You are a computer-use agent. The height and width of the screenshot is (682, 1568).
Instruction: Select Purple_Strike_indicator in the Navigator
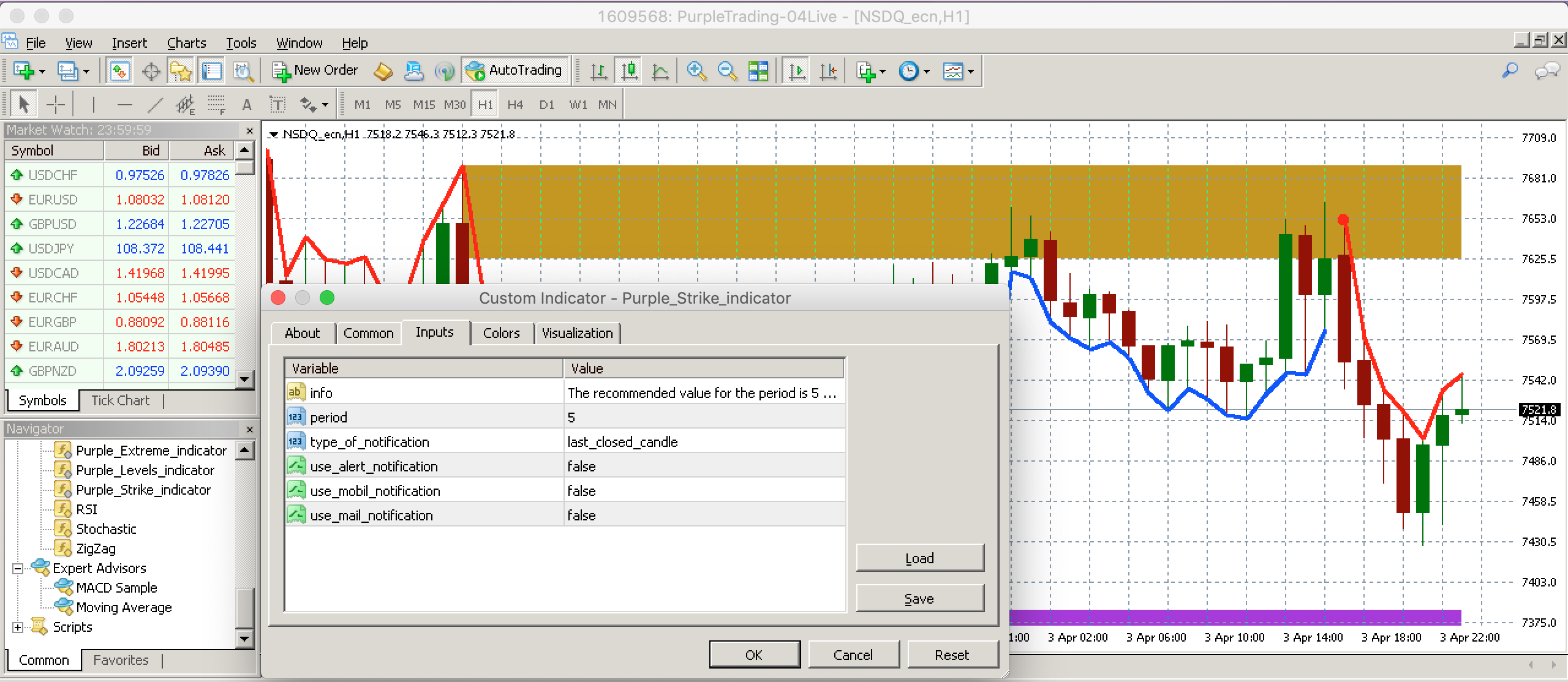[x=143, y=490]
